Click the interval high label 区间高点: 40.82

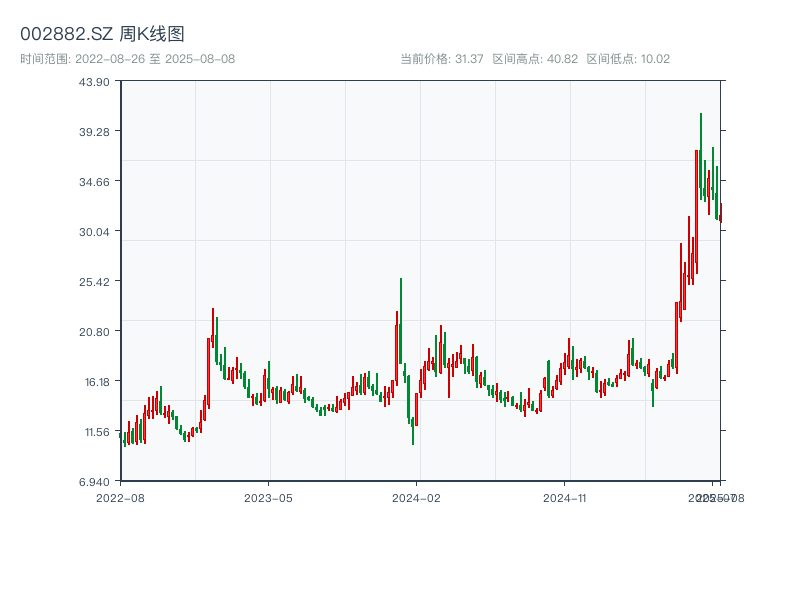[535, 59]
